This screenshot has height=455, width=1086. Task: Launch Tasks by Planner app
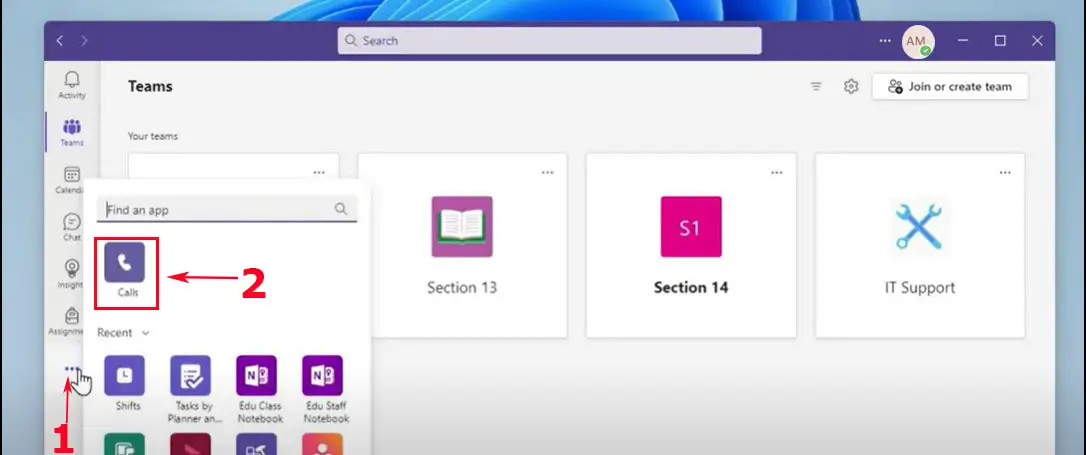point(190,376)
